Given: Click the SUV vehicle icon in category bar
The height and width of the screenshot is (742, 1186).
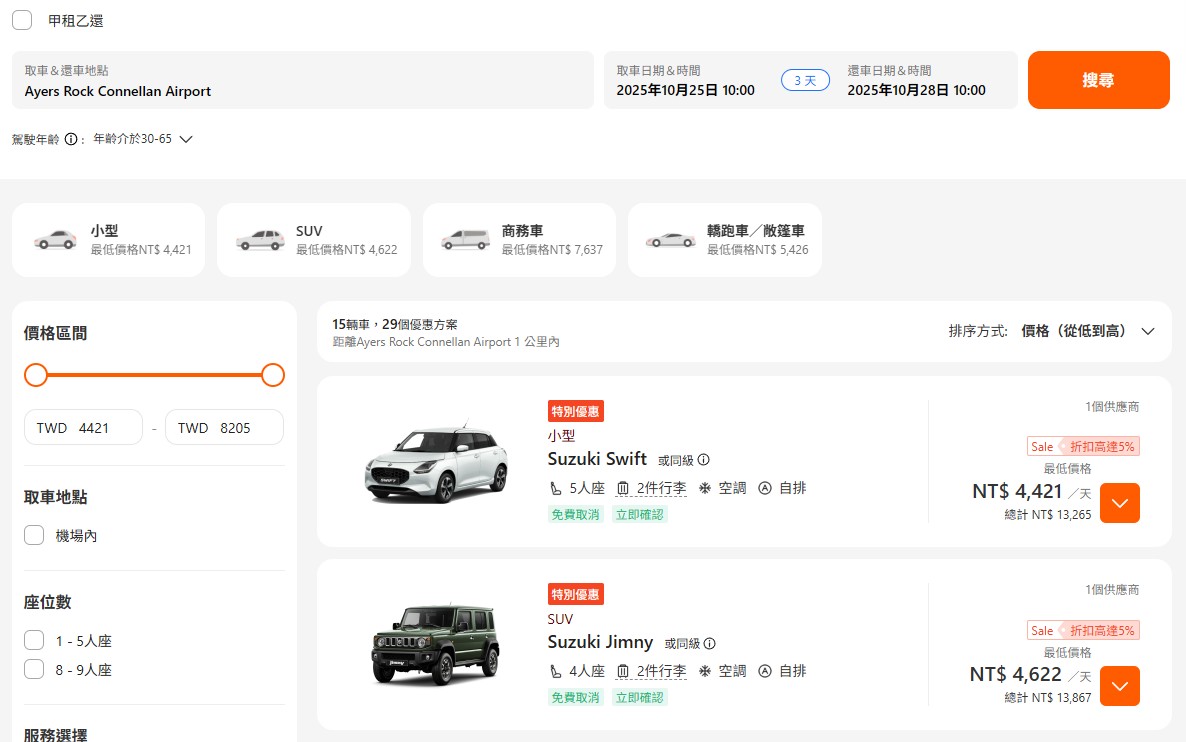Looking at the screenshot, I should [x=260, y=240].
